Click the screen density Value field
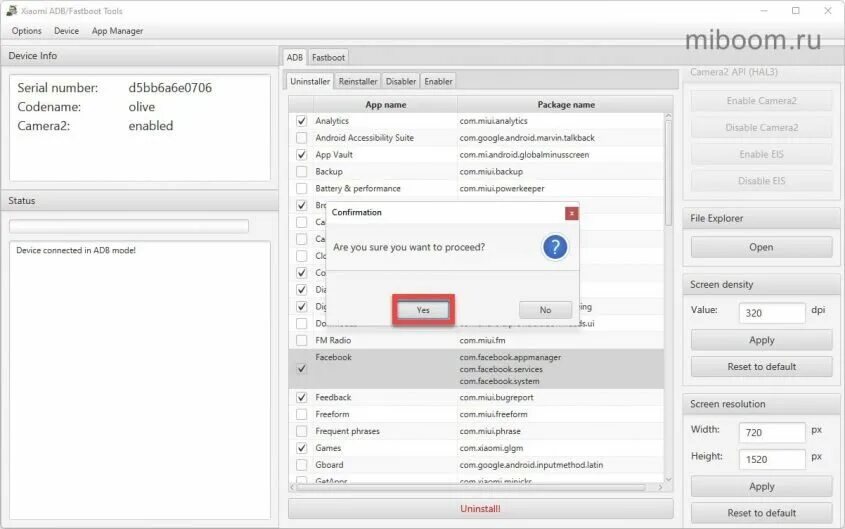 pos(772,313)
